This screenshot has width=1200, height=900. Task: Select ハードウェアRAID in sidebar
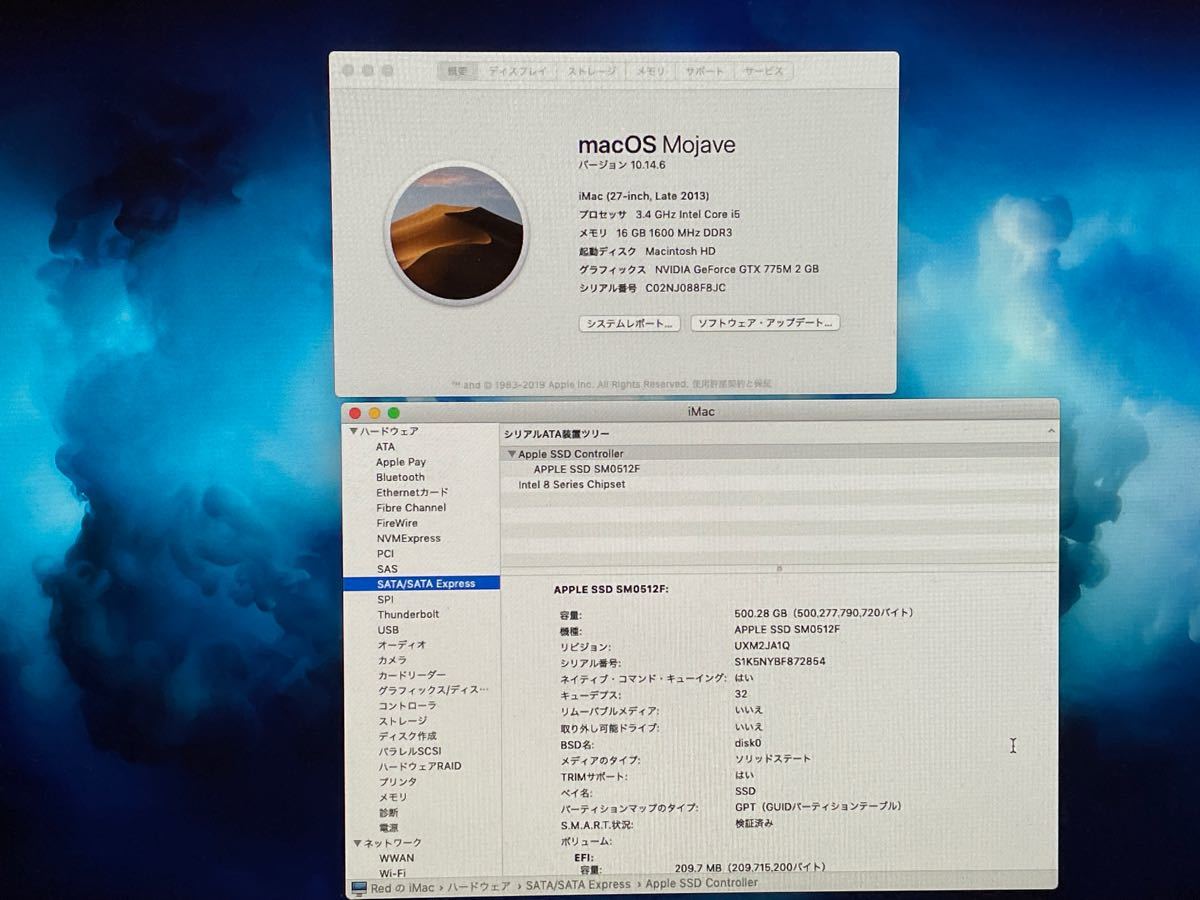[x=420, y=766]
